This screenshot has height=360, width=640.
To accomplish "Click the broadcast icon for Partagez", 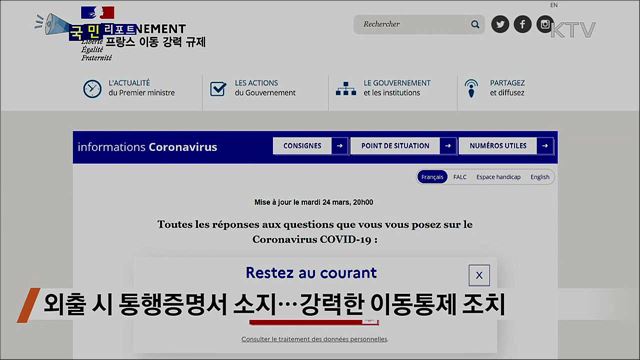I will click(x=471, y=89).
